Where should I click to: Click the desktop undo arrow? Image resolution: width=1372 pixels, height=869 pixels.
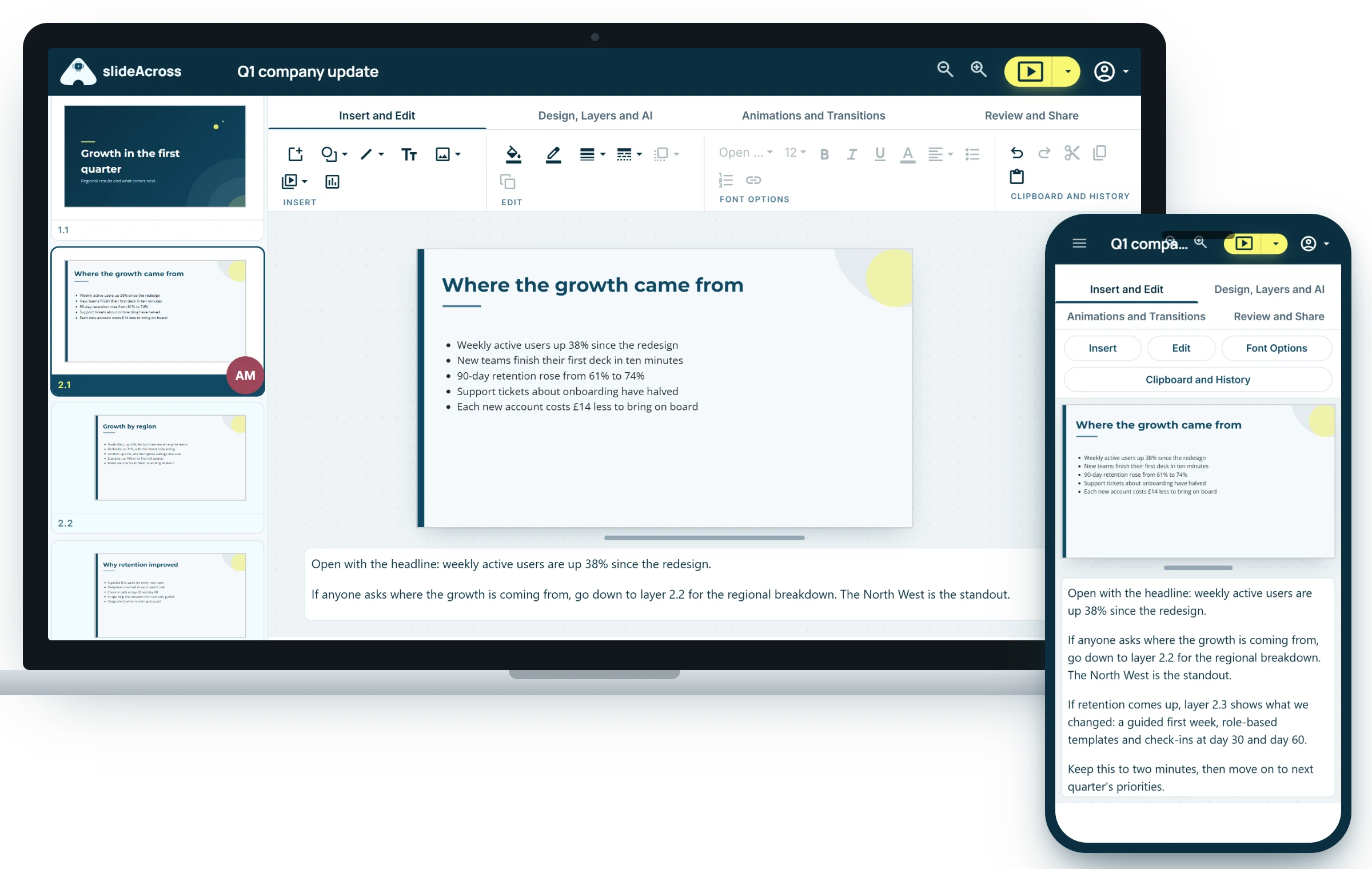click(x=1016, y=153)
